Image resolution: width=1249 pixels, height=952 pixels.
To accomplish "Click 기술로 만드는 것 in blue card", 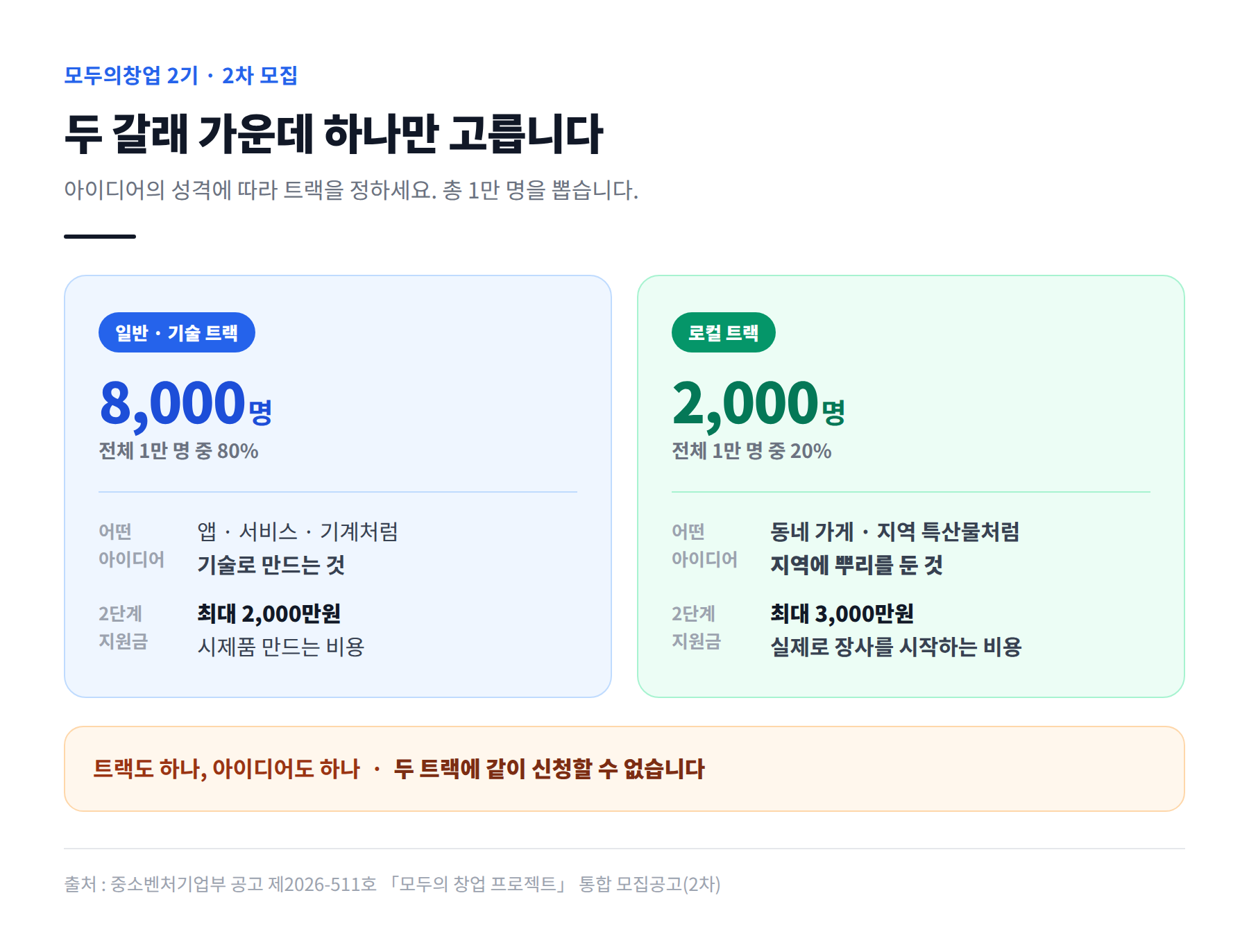I will click(x=271, y=565).
